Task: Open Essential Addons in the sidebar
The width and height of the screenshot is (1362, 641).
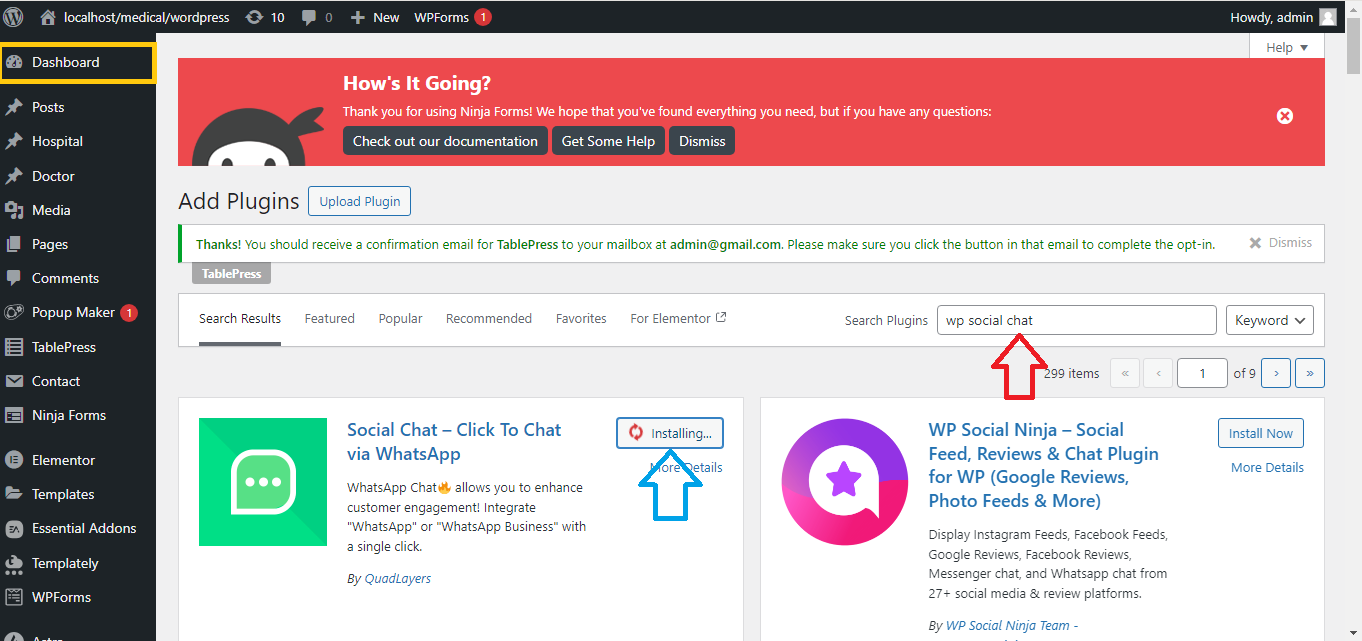Action: point(83,528)
